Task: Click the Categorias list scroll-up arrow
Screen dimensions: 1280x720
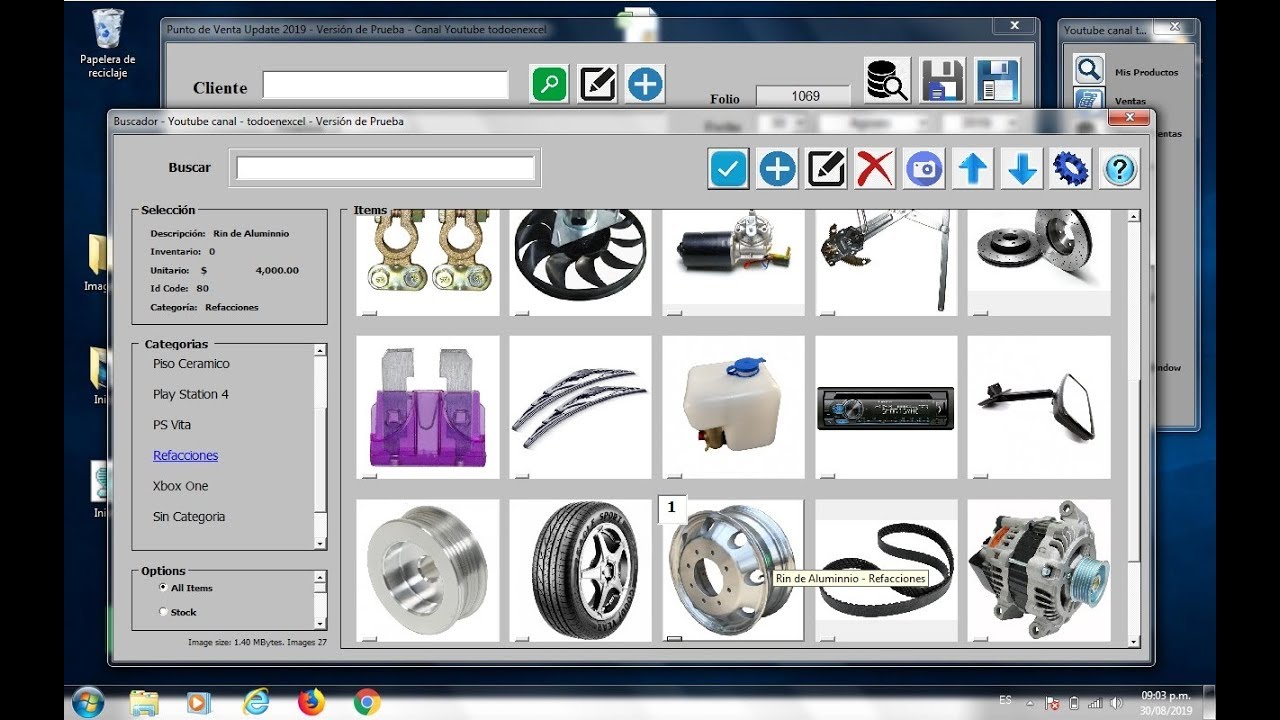Action: 320,351
